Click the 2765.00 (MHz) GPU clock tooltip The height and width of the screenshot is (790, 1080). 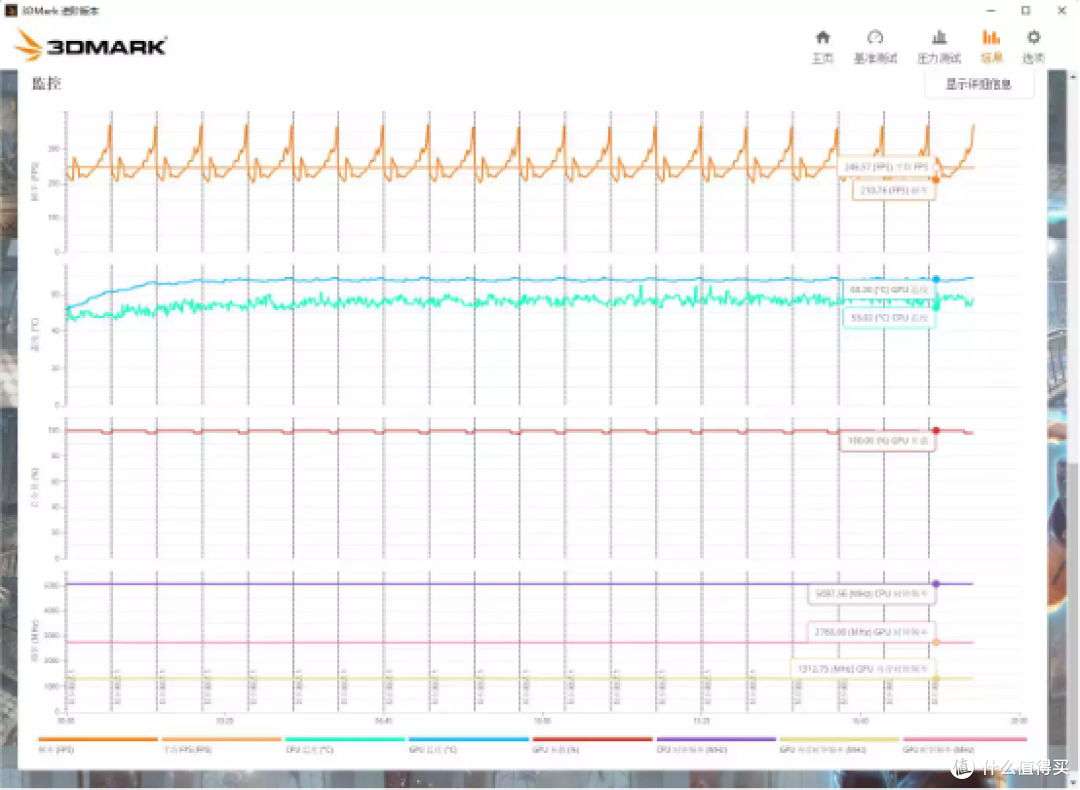[871, 632]
